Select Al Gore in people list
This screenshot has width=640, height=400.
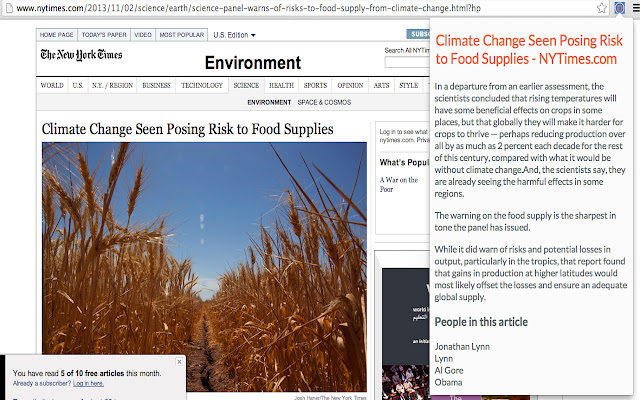(449, 370)
